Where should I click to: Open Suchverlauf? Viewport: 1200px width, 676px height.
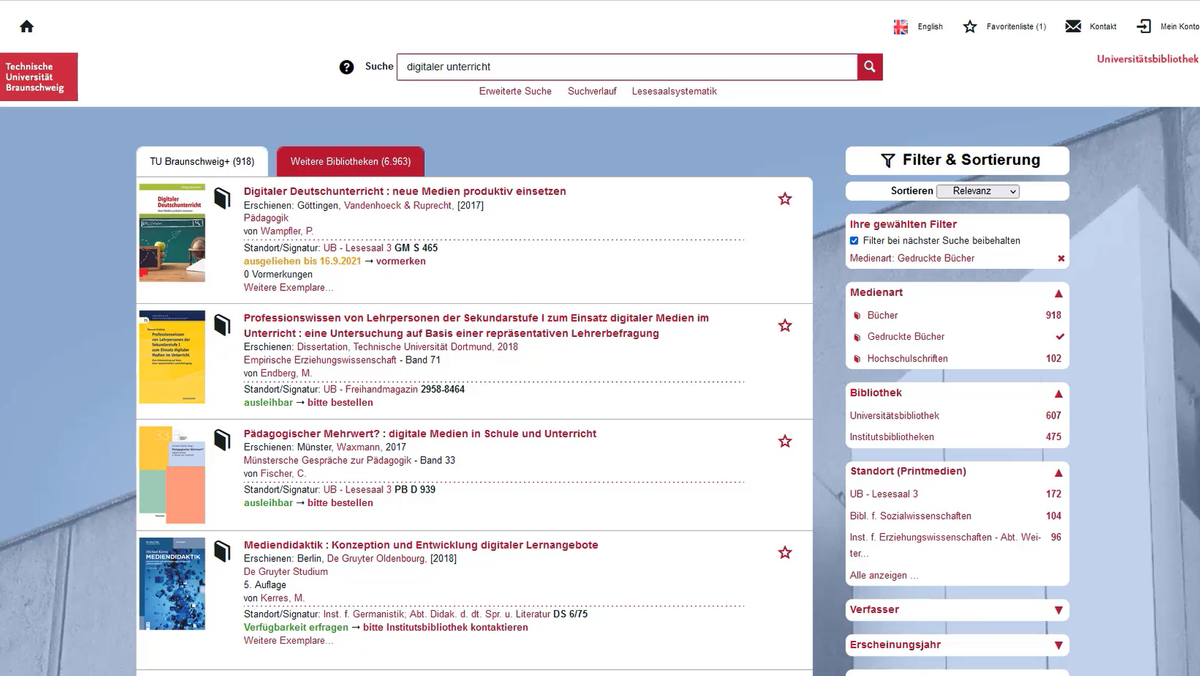click(592, 91)
